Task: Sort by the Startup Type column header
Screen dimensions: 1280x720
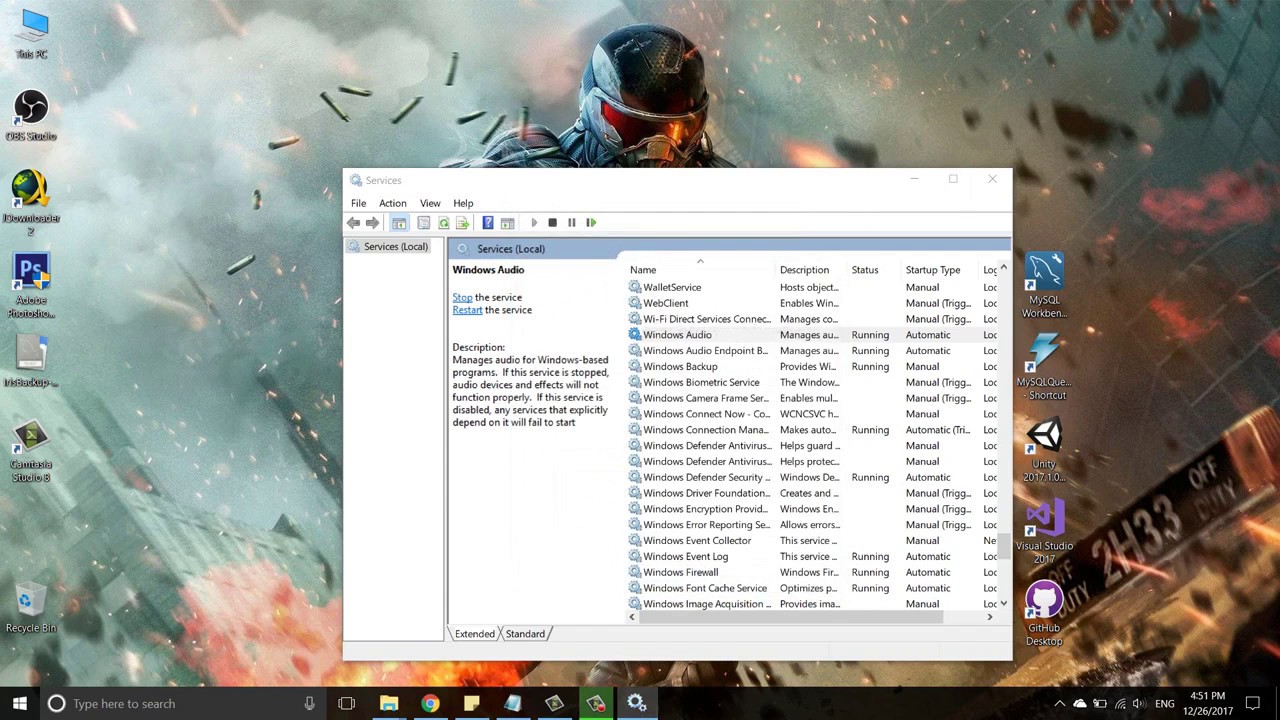Action: (940, 270)
